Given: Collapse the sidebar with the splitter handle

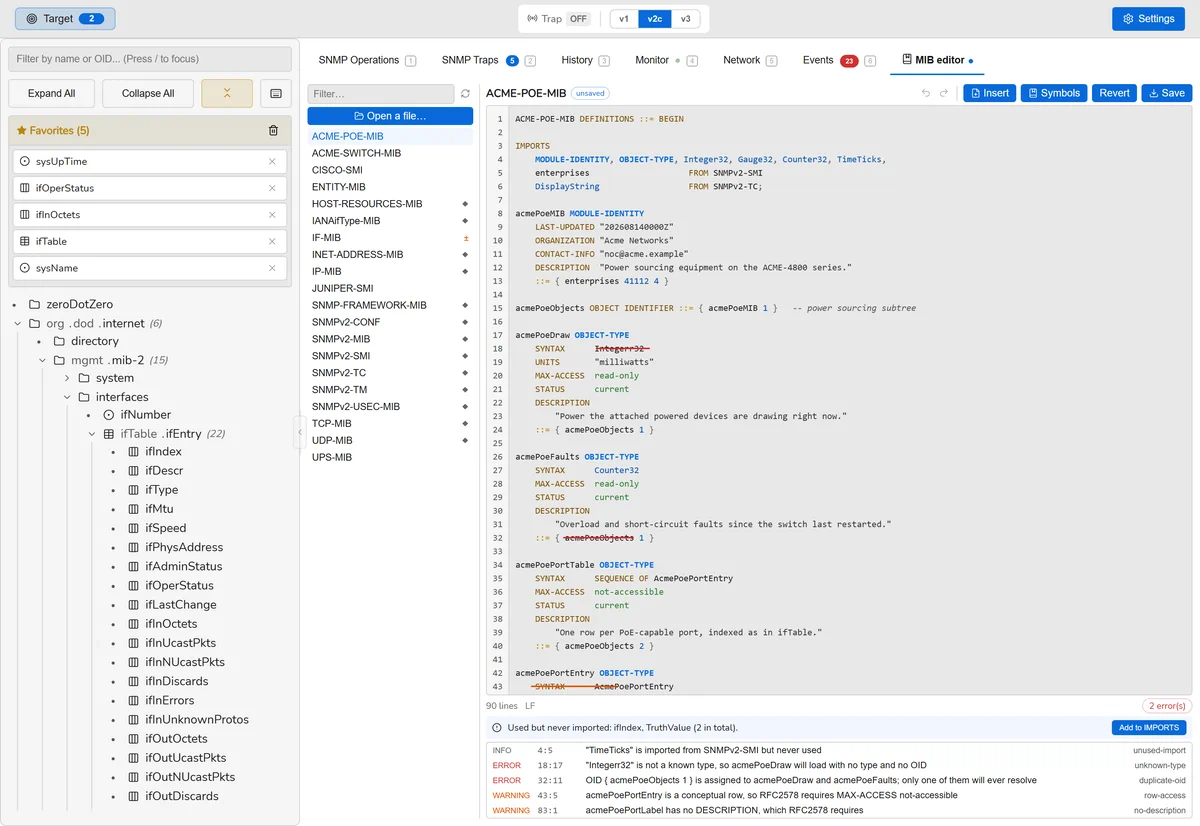Looking at the screenshot, I should 299,432.
